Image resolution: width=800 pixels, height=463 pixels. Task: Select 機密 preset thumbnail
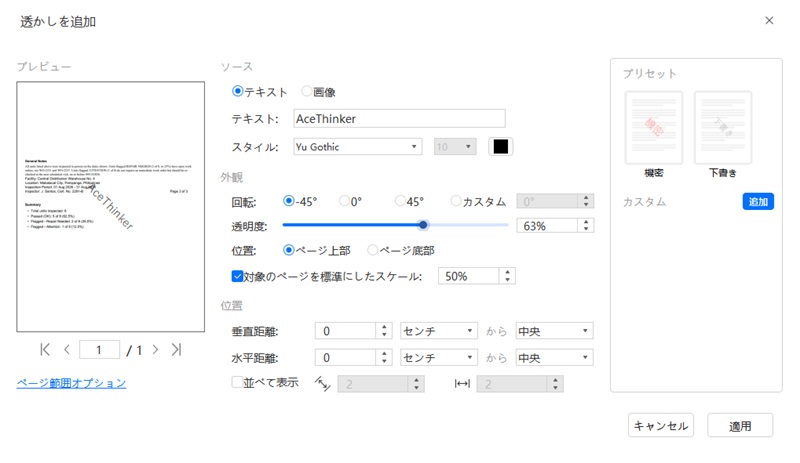[x=654, y=128]
